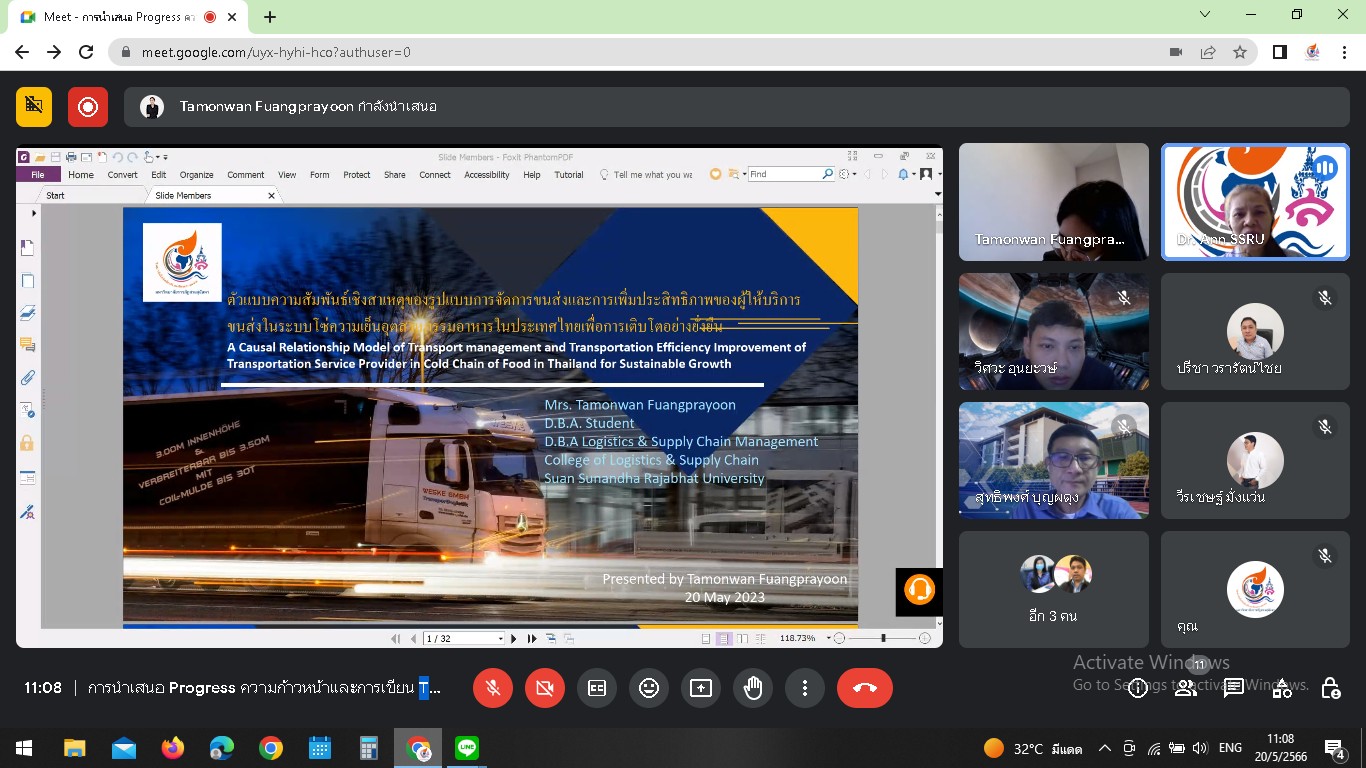1366x768 pixels.
Task: Reload the current page
Action: pos(86,52)
